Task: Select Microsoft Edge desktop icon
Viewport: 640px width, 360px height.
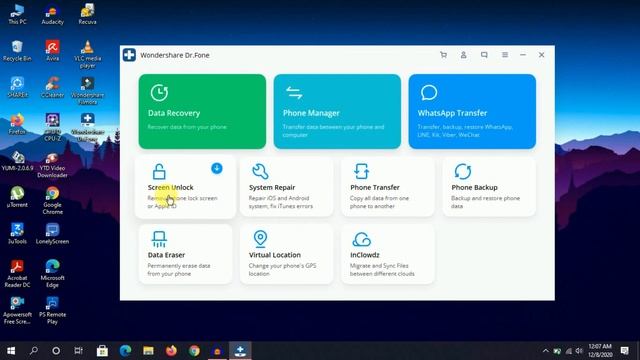Action: tap(52, 273)
